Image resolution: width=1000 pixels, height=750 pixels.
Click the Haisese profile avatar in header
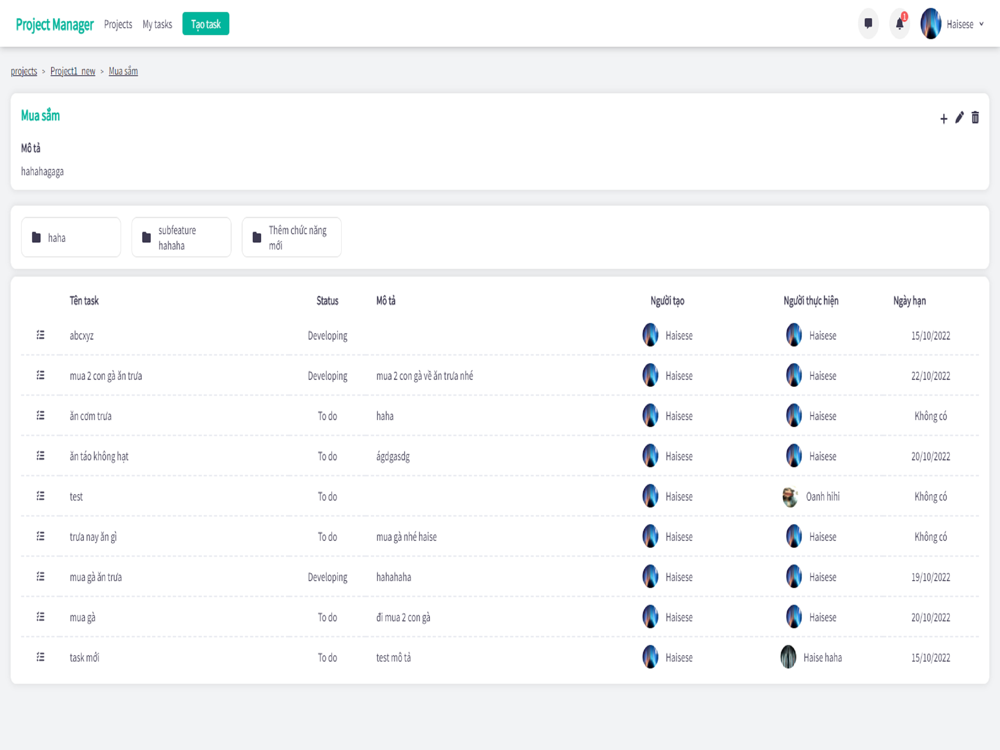pyautogui.click(x=930, y=24)
